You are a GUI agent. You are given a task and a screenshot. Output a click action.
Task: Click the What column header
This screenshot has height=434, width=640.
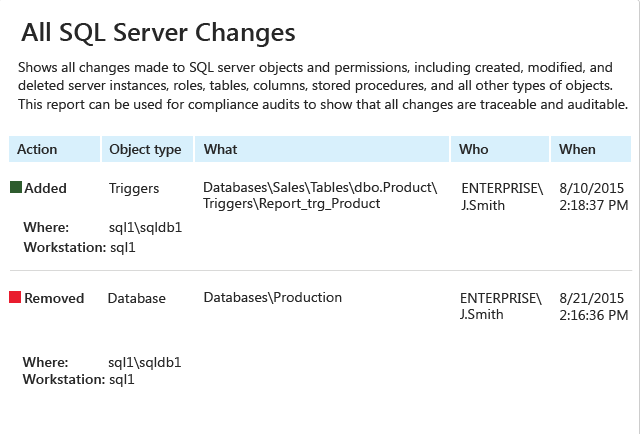[322, 149]
